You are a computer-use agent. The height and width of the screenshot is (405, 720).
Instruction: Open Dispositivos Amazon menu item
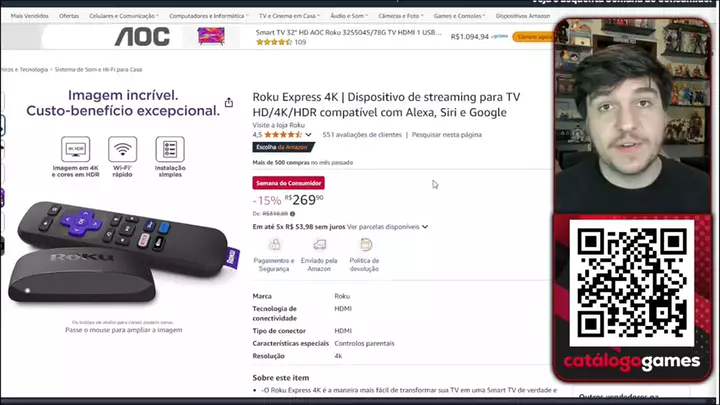pos(523,16)
